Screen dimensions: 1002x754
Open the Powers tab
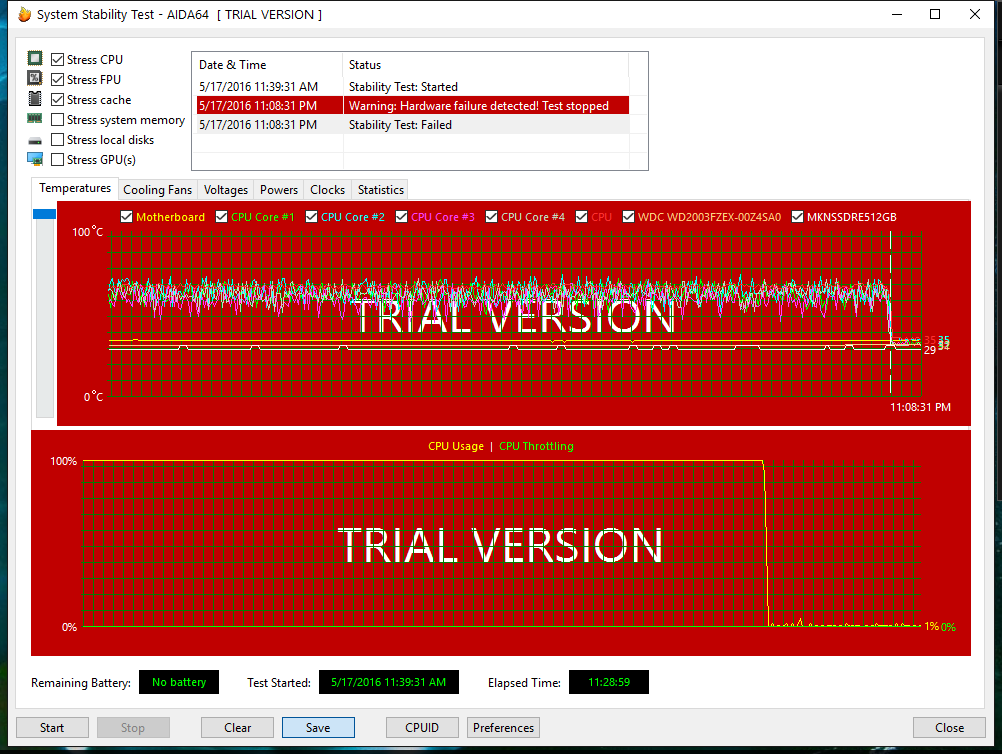279,190
